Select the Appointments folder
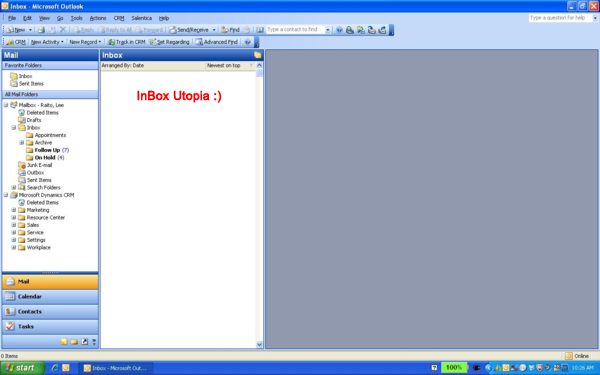 (46, 135)
